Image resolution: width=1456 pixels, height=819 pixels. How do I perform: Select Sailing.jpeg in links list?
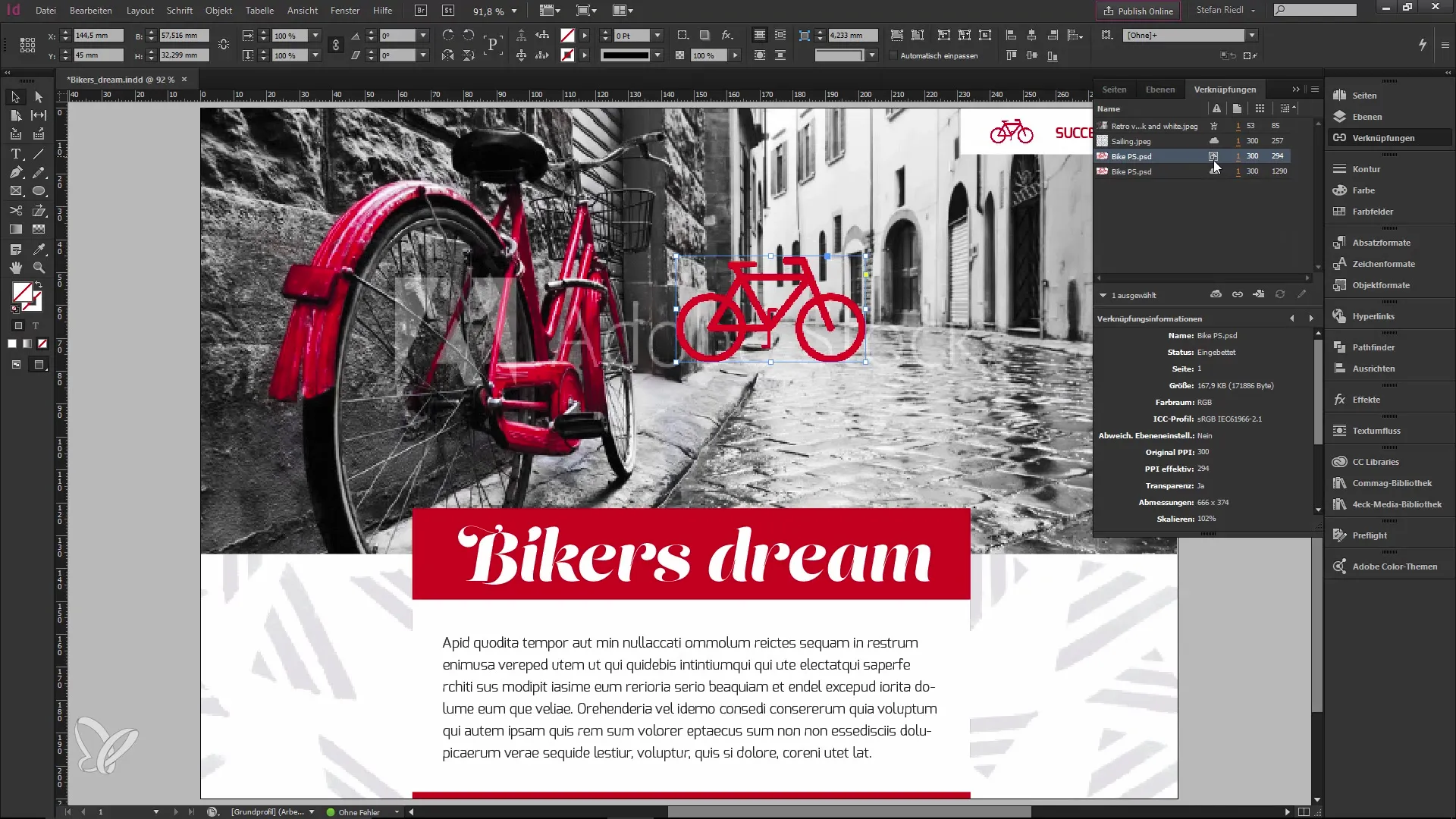[1131, 141]
